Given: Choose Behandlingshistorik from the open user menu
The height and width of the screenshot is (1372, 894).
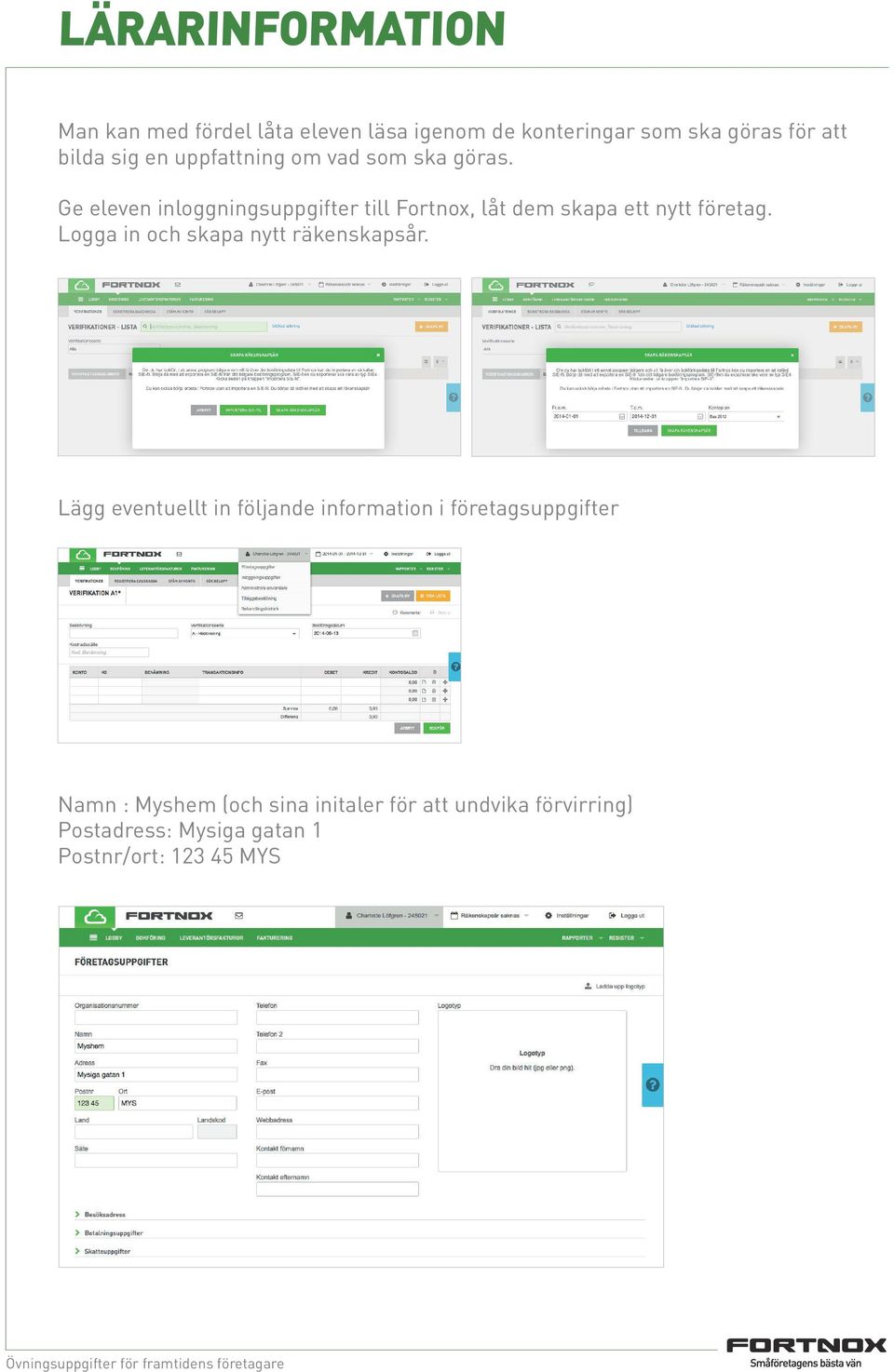Looking at the screenshot, I should (x=260, y=609).
